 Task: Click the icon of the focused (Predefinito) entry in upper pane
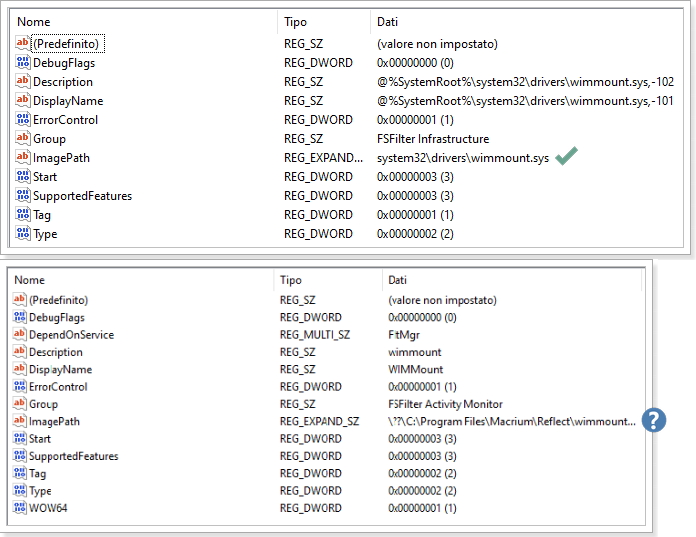pos(23,43)
